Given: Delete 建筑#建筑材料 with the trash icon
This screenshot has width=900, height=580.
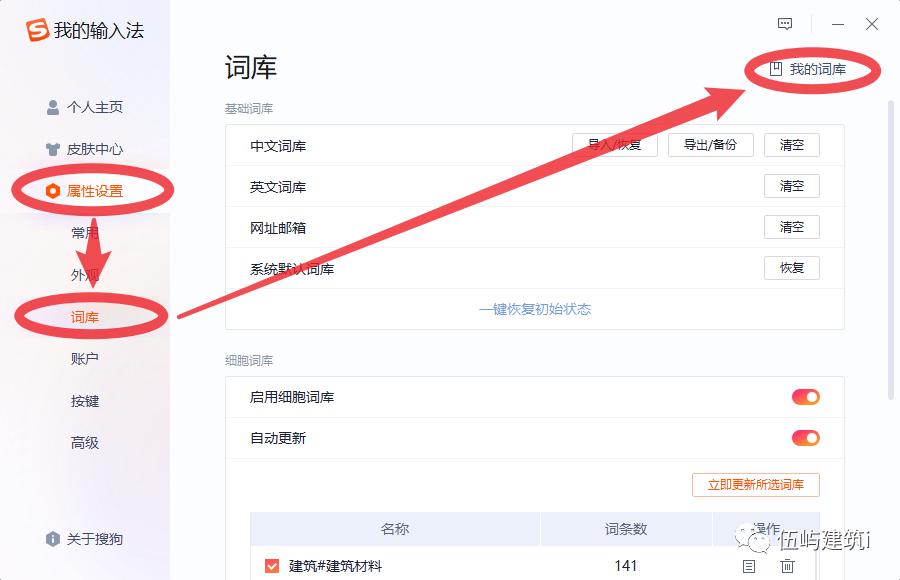Looking at the screenshot, I should [x=788, y=566].
